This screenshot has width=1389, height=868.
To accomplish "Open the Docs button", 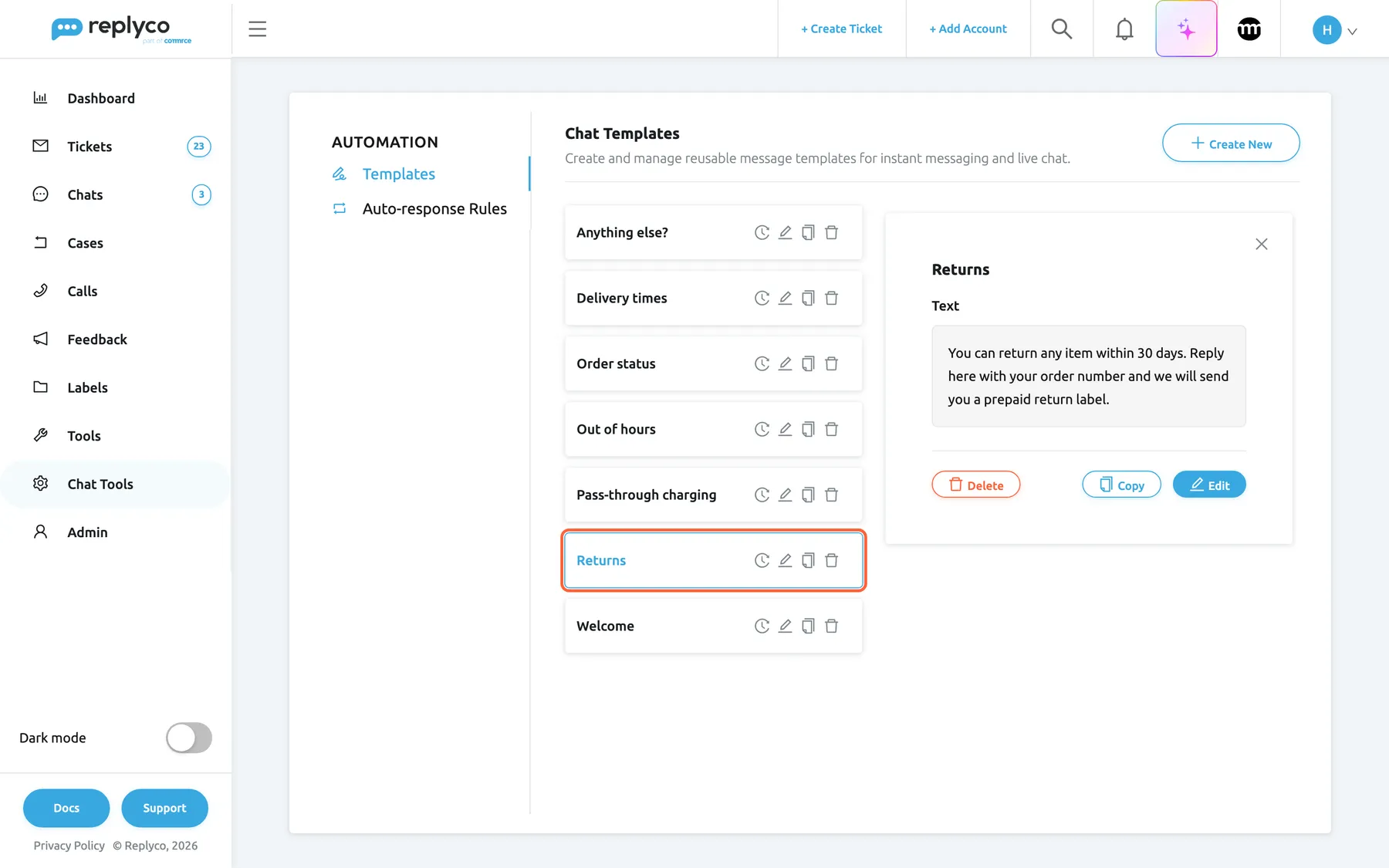I will coord(66,808).
